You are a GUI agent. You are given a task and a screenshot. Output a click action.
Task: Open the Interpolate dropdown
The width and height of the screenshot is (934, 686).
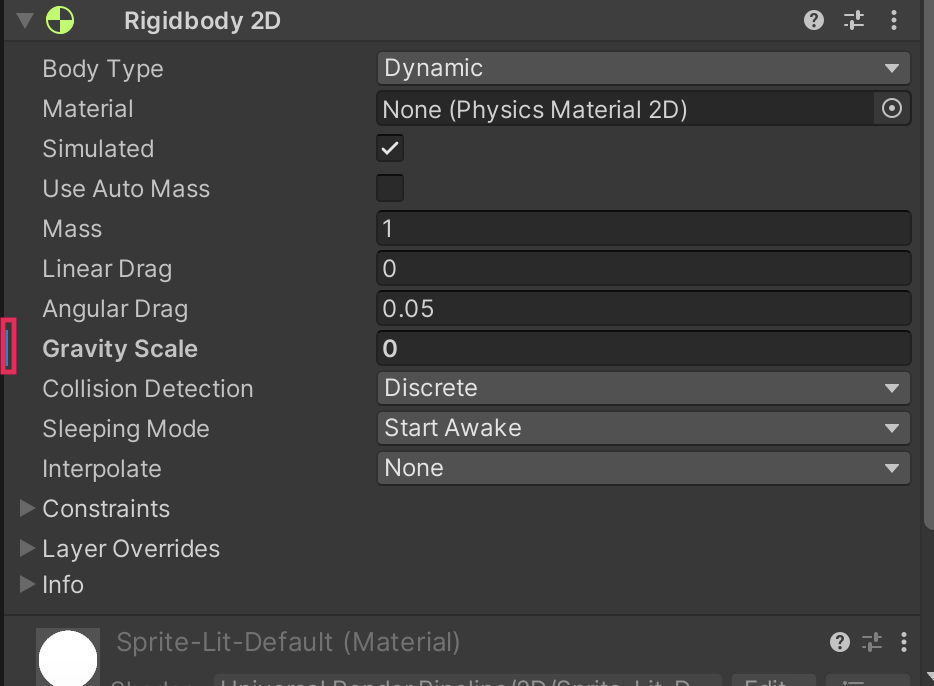point(643,468)
